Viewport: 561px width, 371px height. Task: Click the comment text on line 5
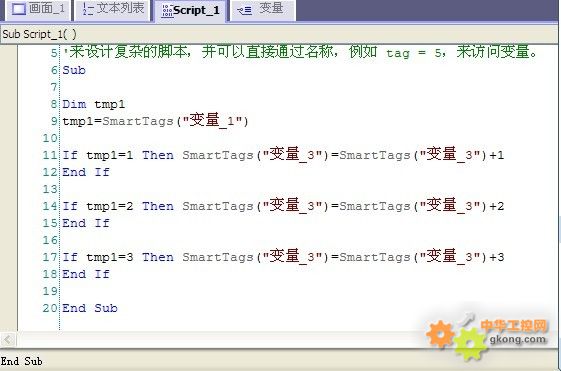coord(300,53)
